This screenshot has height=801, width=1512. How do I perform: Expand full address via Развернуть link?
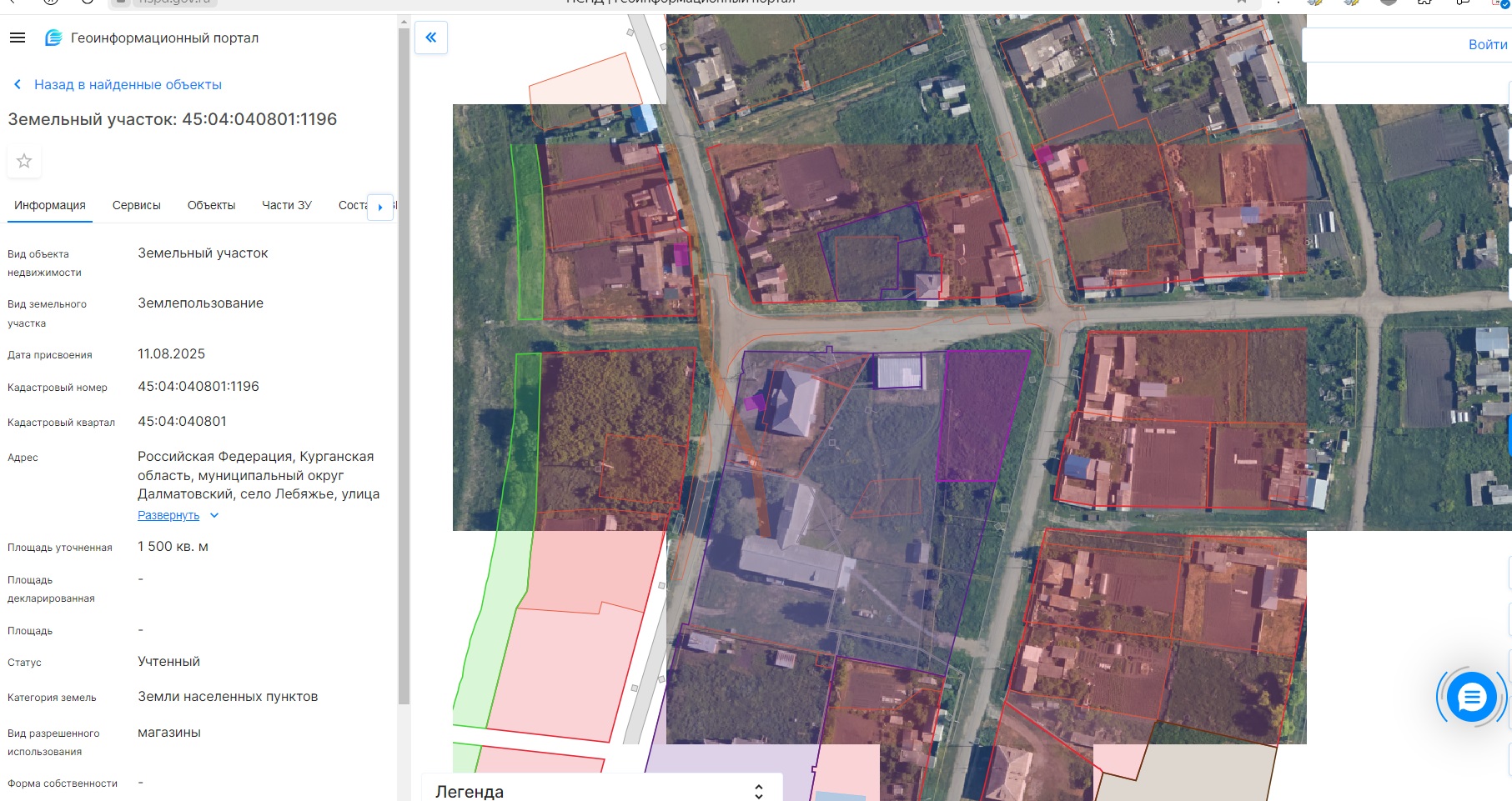click(168, 515)
